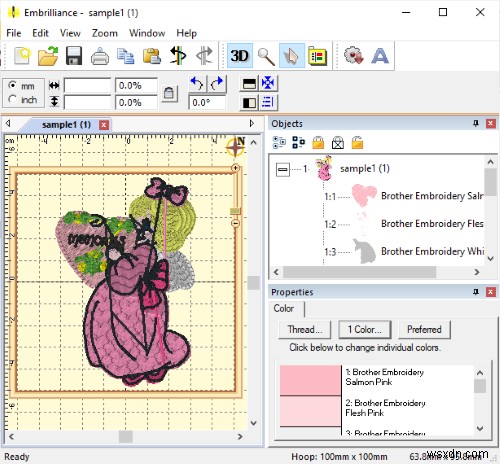500x464 pixels.
Task: Toggle the 3D view button
Action: pos(239,56)
